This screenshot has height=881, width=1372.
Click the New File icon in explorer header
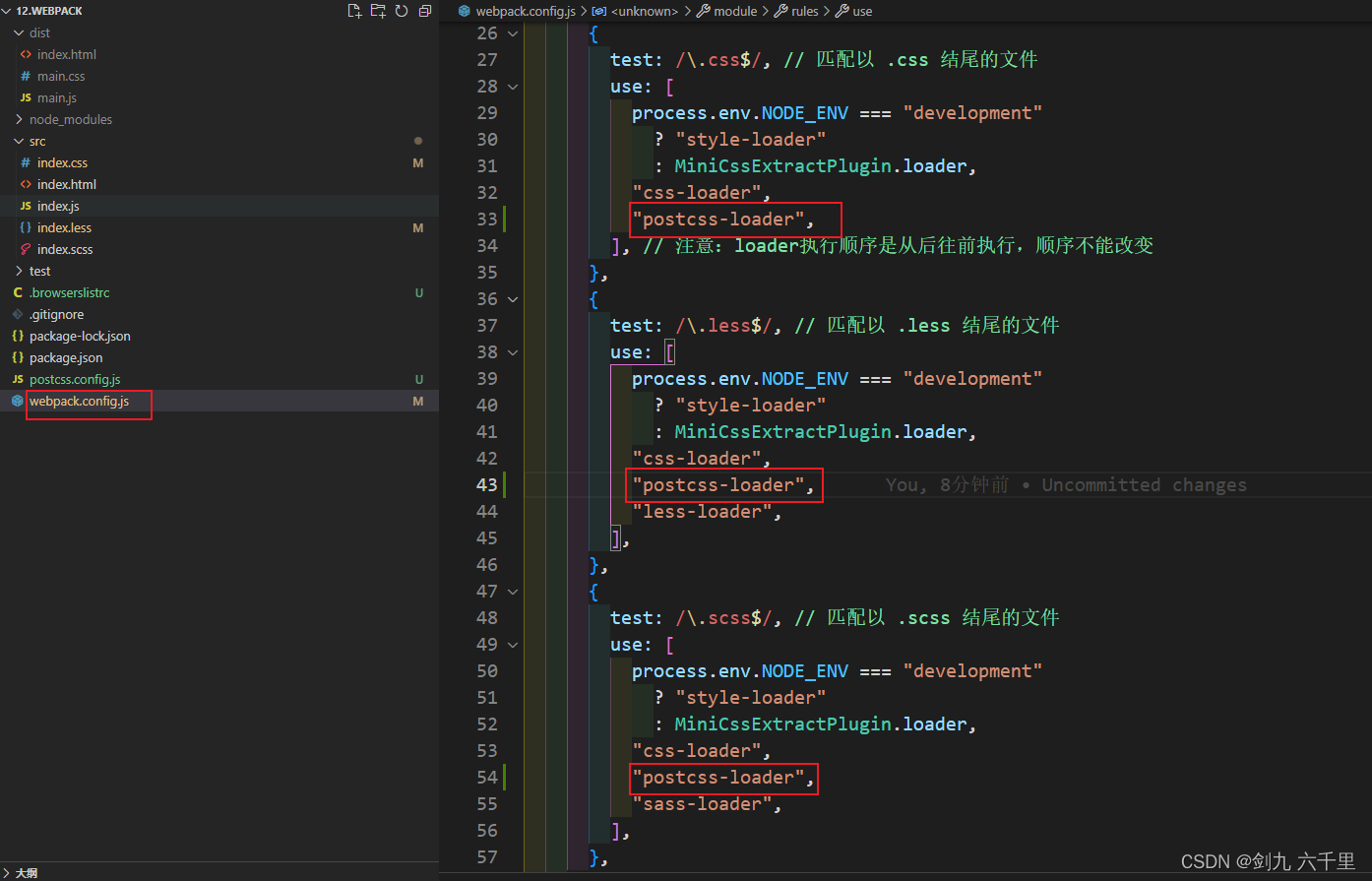coord(355,11)
